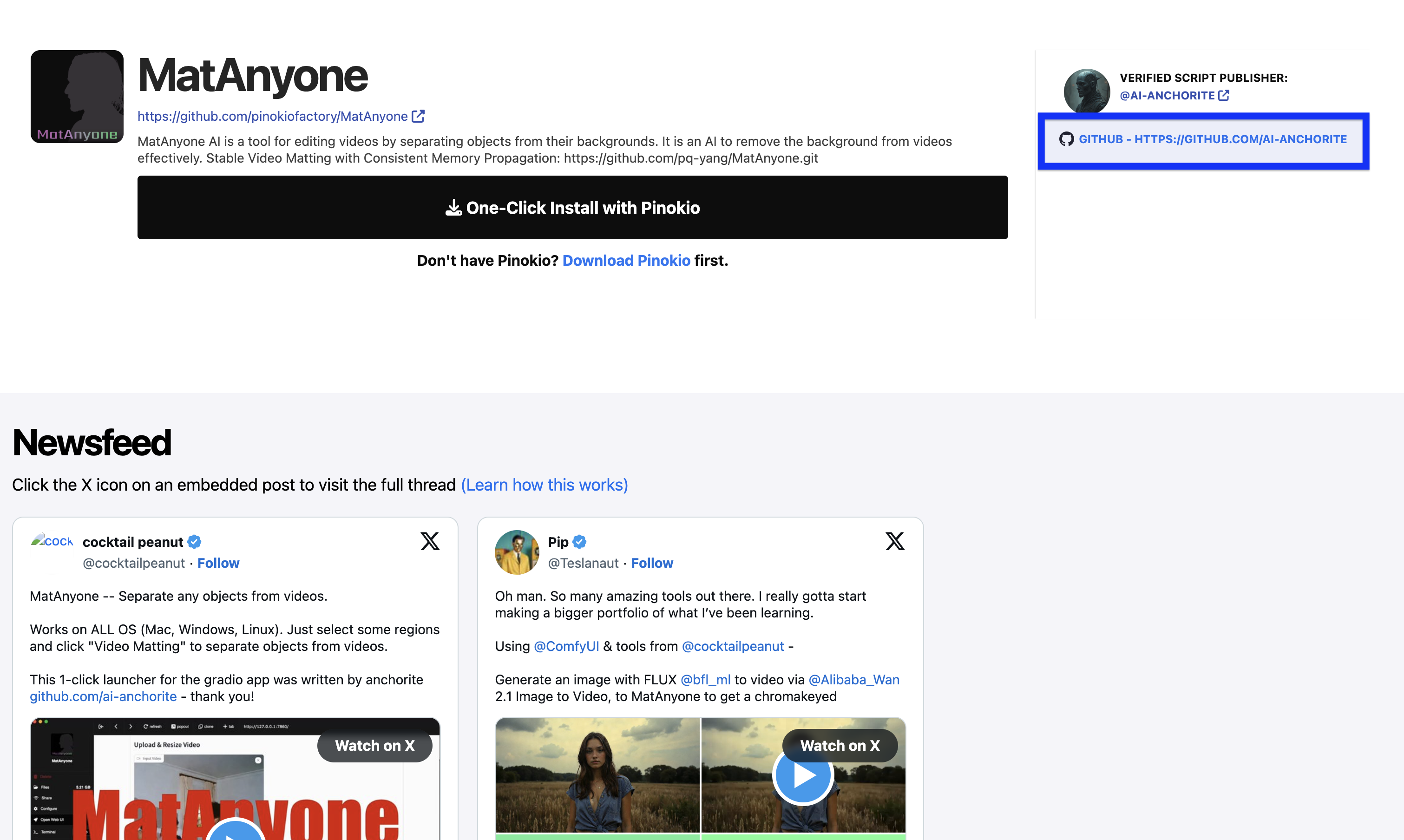Follow the @Teslanaut account
This screenshot has width=1404, height=840.
pyautogui.click(x=652, y=563)
